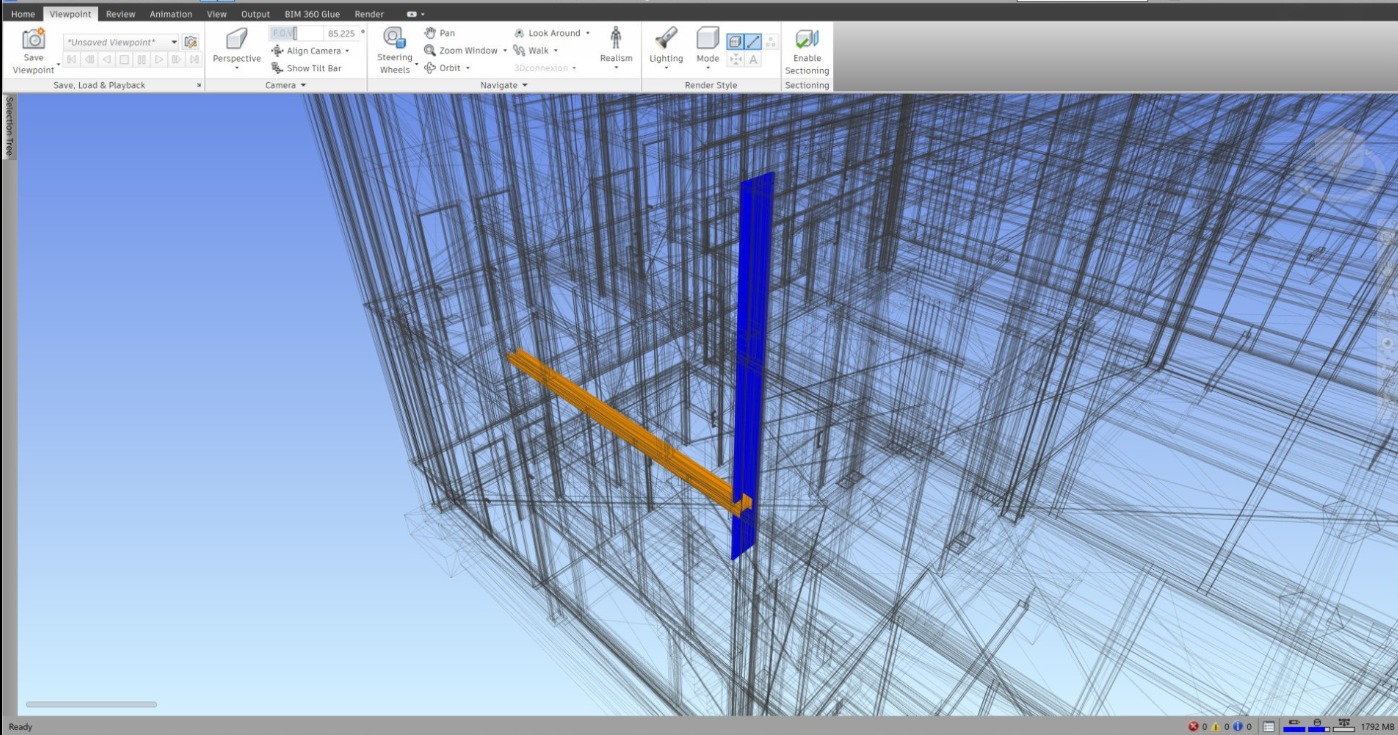
Task: Click the F.O.V. slider
Action: [x=295, y=33]
